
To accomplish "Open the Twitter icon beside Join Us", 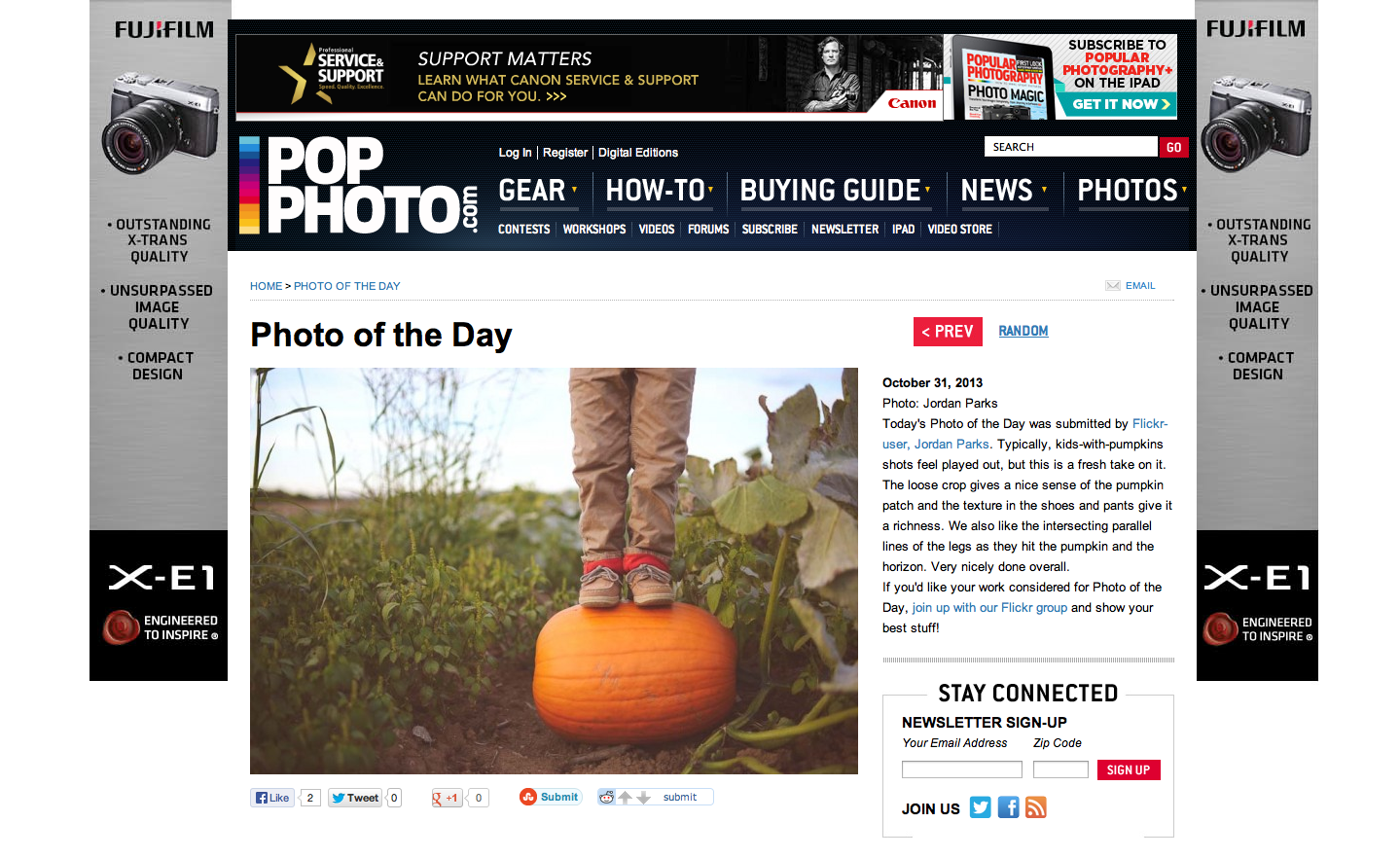I will (x=981, y=807).
